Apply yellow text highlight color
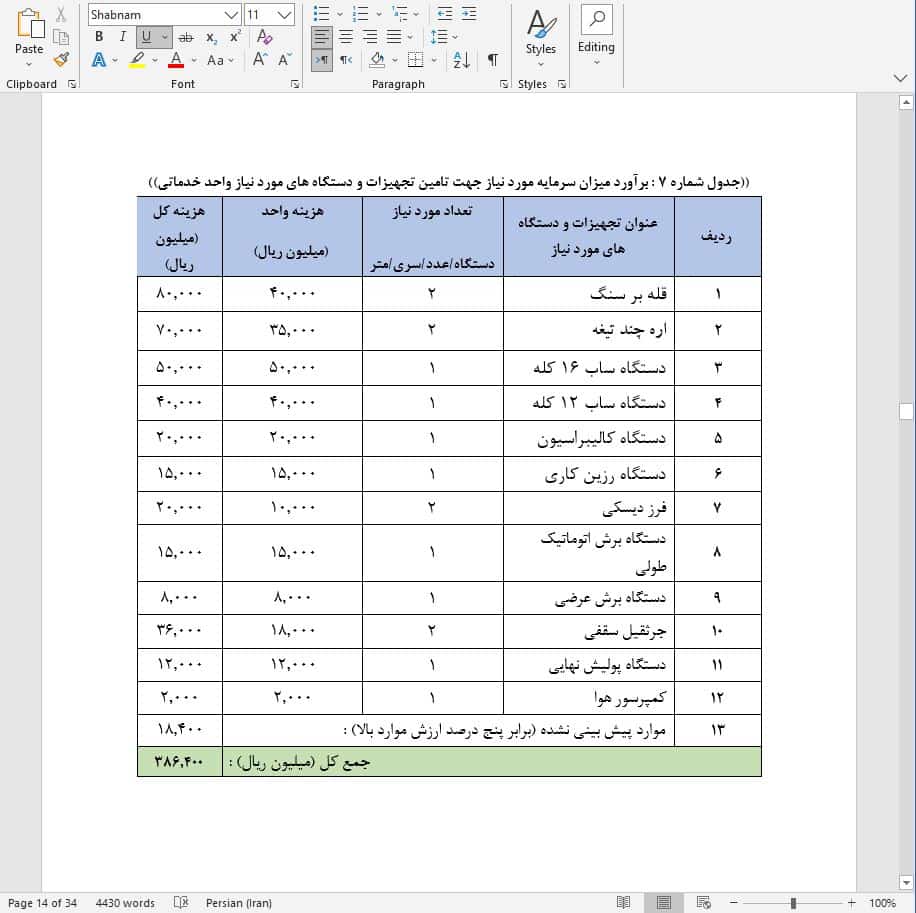This screenshot has width=916, height=913. tap(138, 60)
